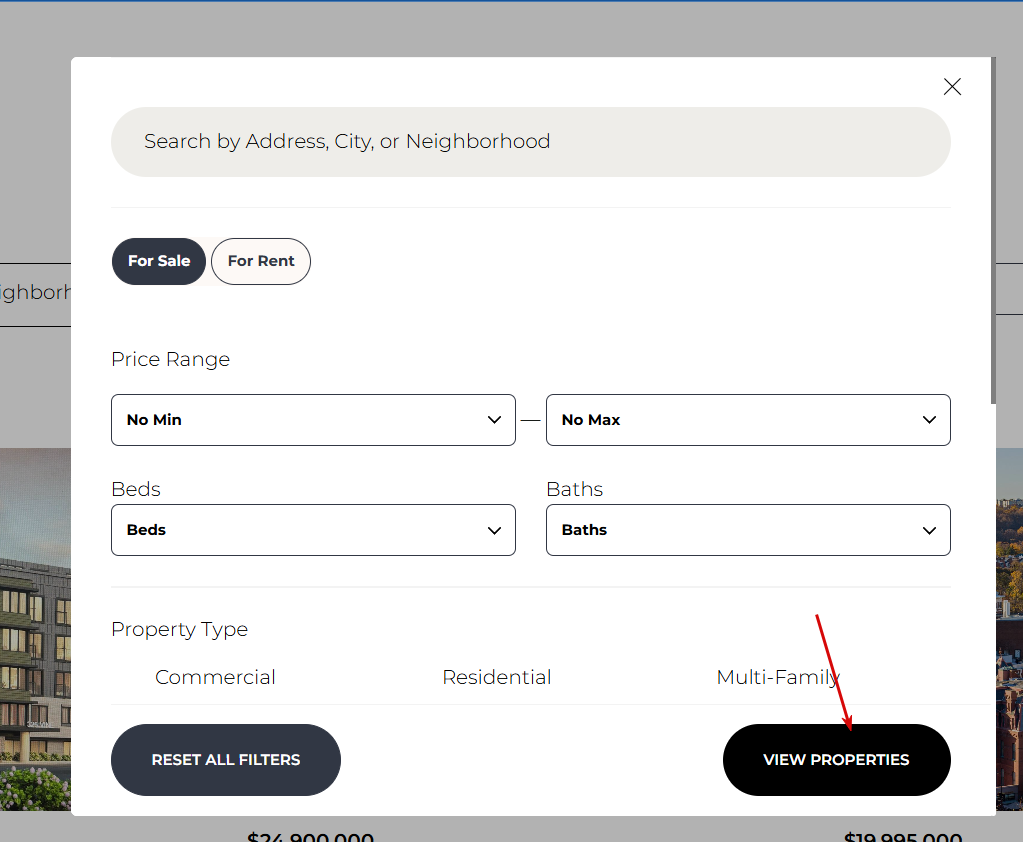Click the $19,995,000 listing price
This screenshot has height=842, width=1023.
click(903, 836)
